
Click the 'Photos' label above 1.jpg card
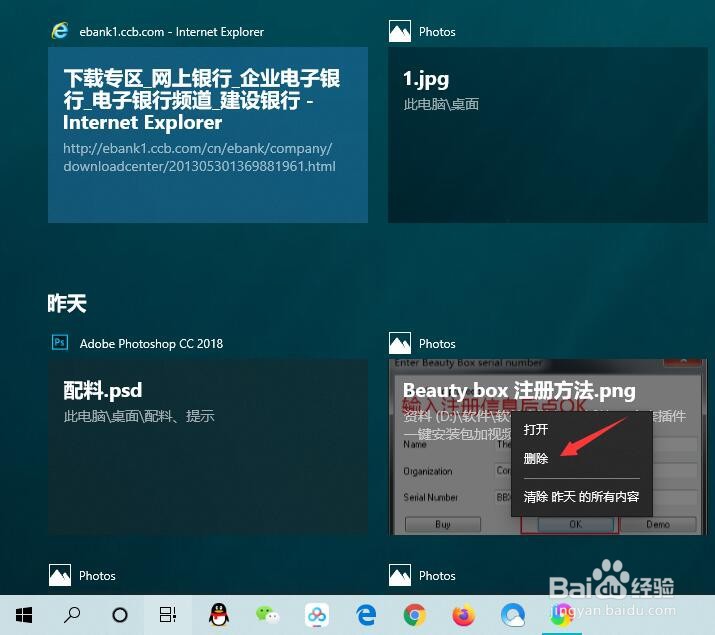(x=437, y=32)
